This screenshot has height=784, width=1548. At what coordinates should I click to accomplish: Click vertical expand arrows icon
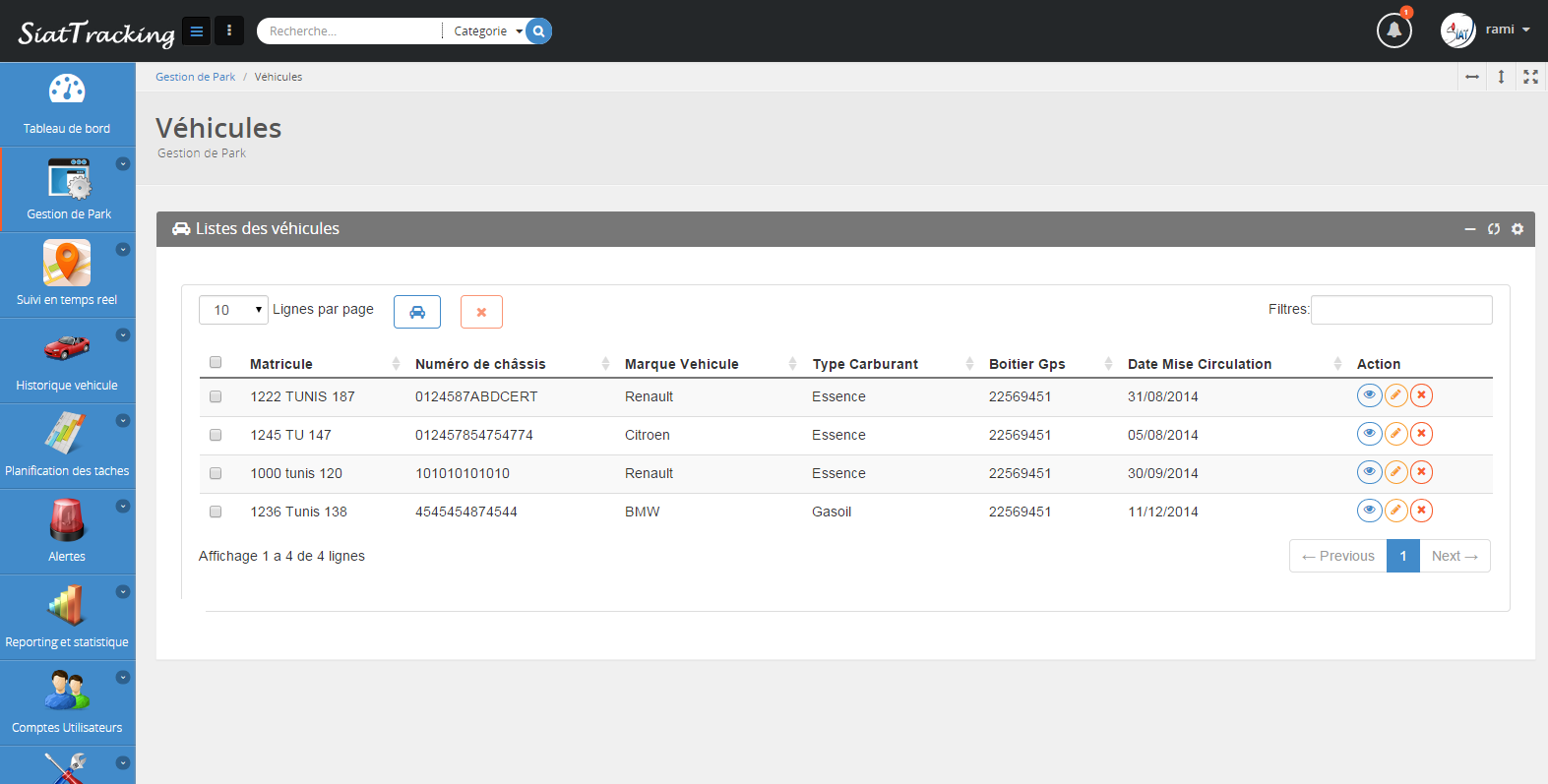coord(1501,77)
